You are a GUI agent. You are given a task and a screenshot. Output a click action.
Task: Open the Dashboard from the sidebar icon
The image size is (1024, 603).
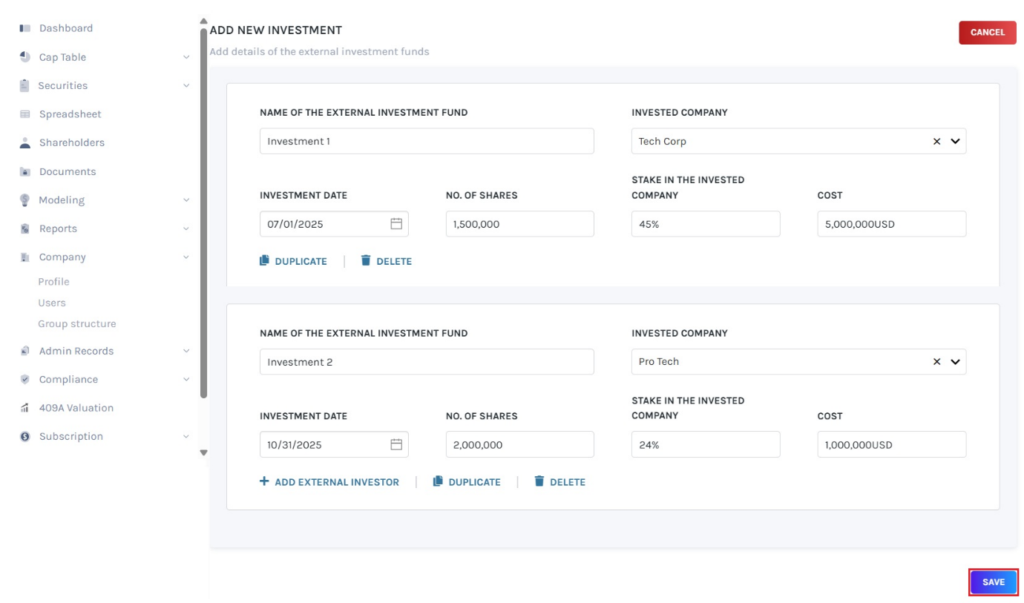pyautogui.click(x=24, y=27)
